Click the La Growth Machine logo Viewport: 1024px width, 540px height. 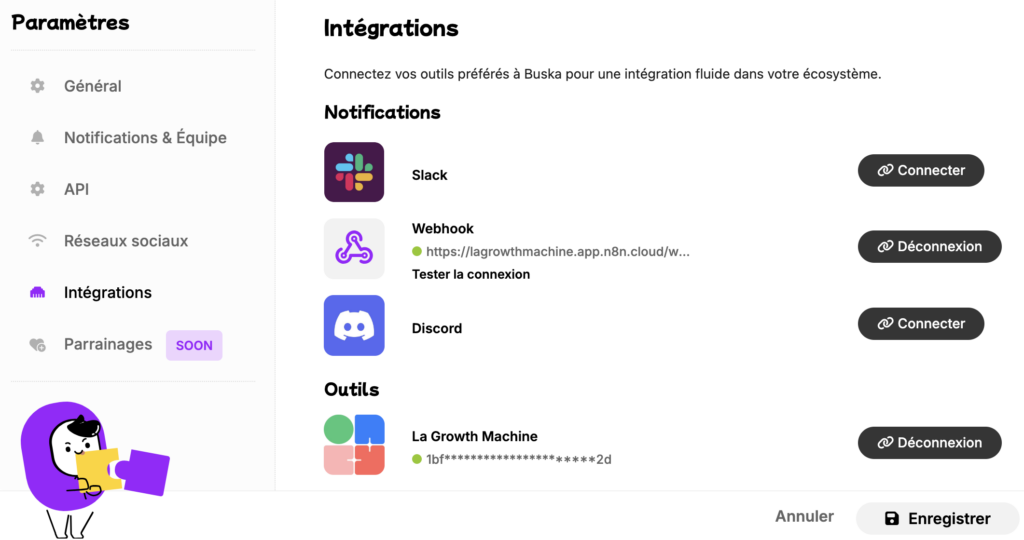[x=354, y=445]
